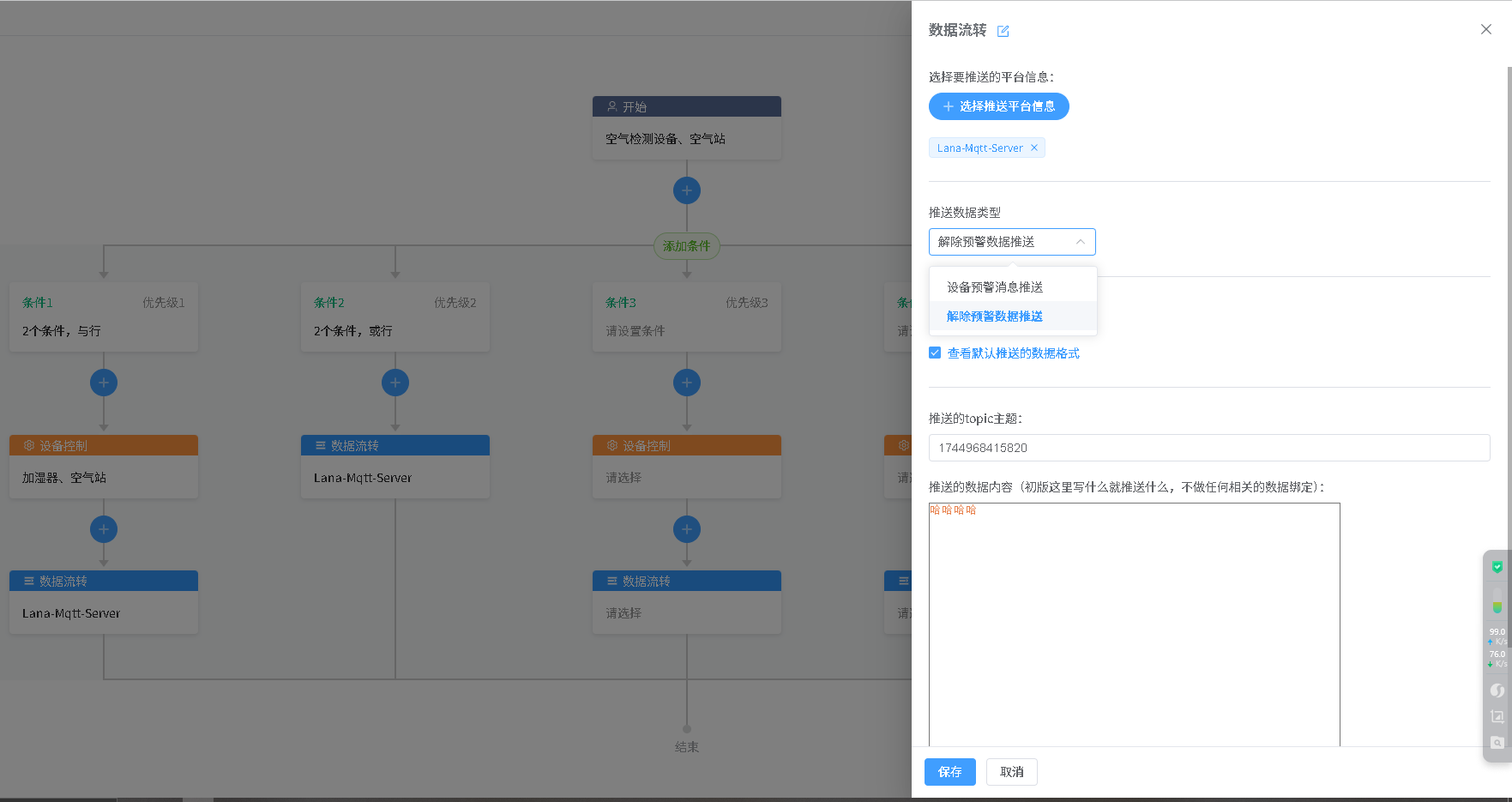Select 解除预警数据推送 option

[995, 317]
